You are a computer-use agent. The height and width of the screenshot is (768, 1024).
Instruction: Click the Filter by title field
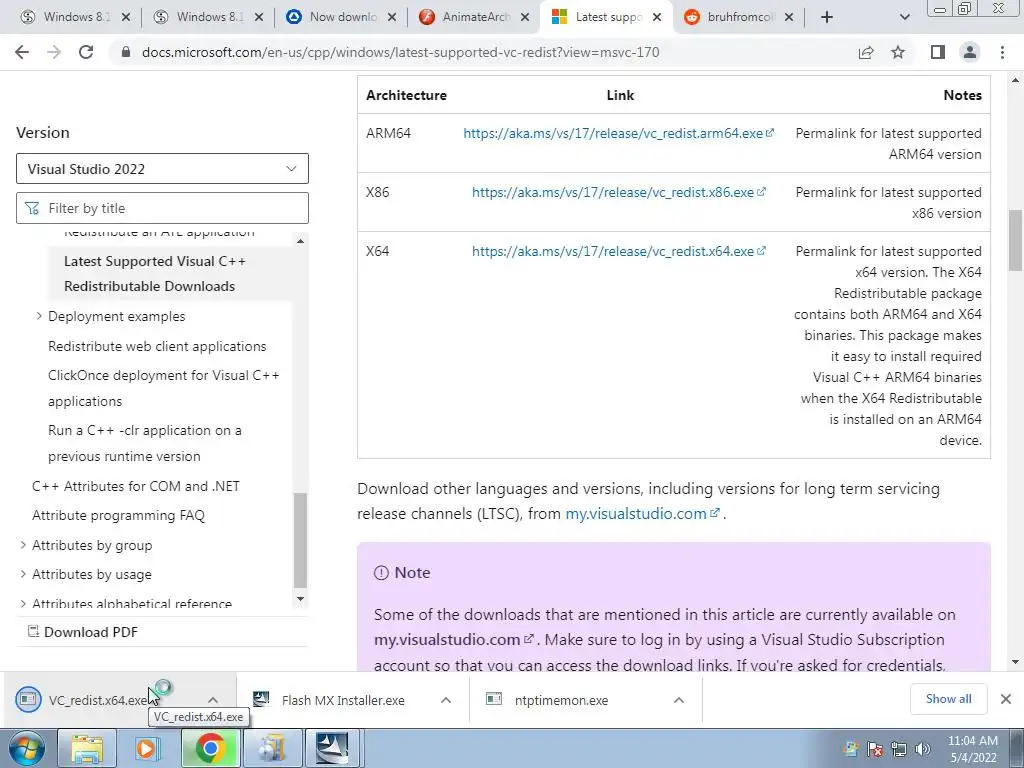click(162, 208)
